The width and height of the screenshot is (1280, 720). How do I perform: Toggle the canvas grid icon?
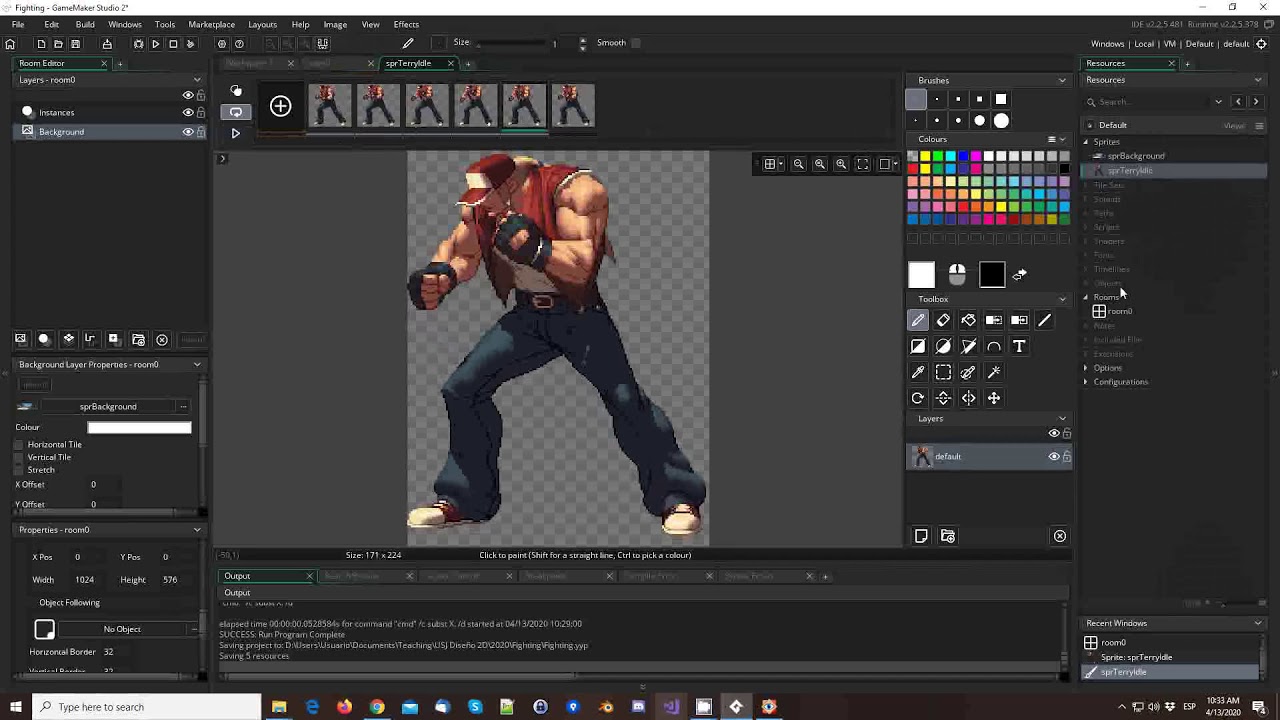(x=770, y=164)
